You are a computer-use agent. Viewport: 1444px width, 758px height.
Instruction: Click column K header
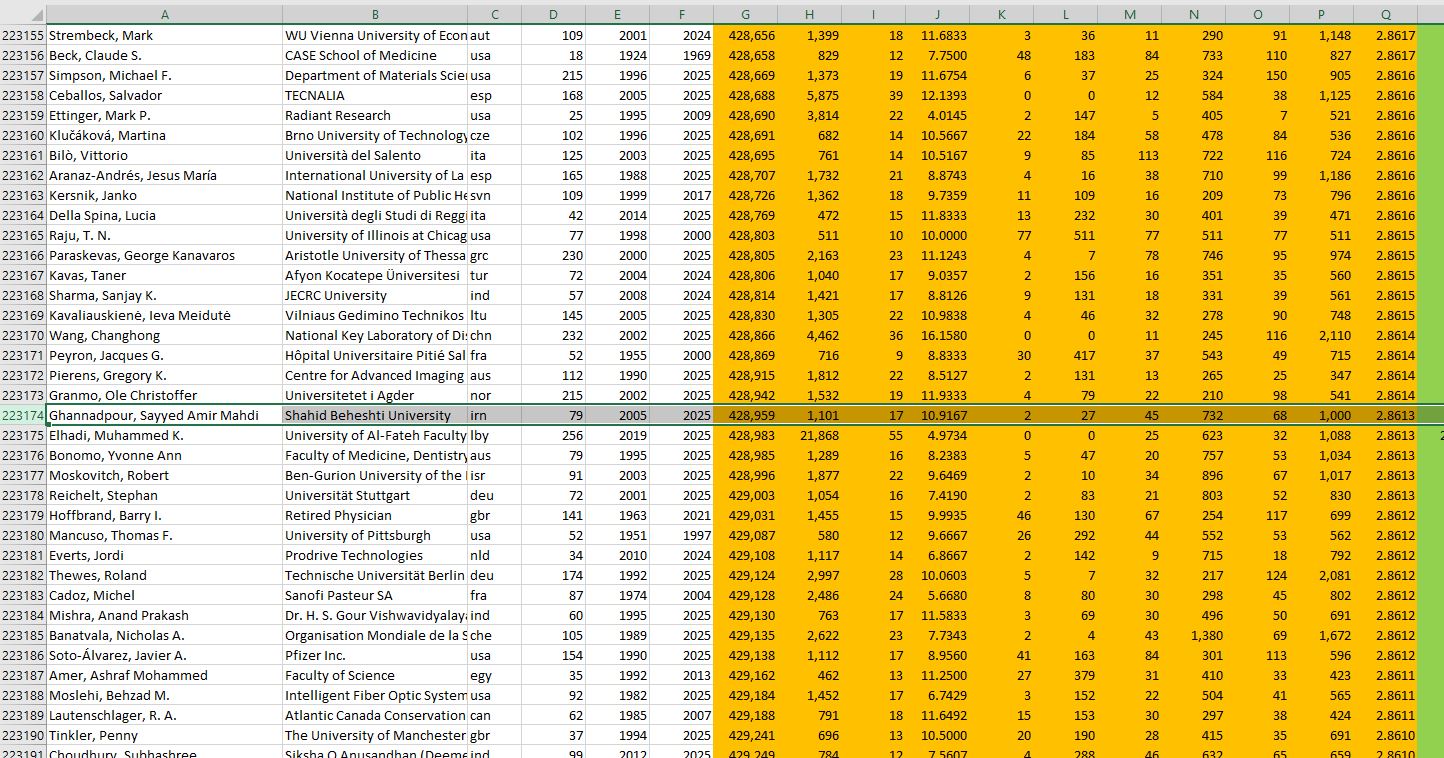(x=1002, y=14)
